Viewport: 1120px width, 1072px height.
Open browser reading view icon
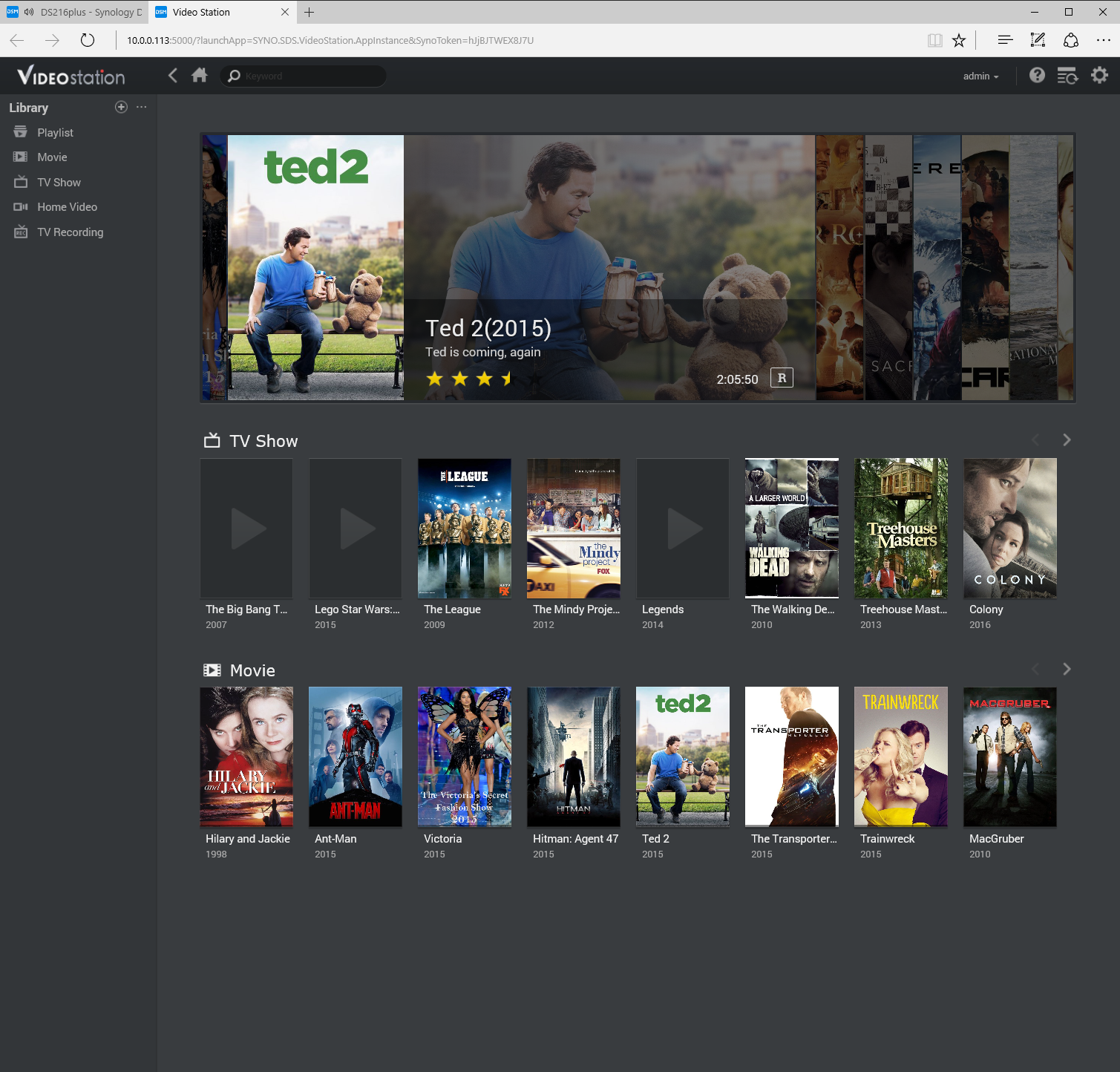(934, 40)
